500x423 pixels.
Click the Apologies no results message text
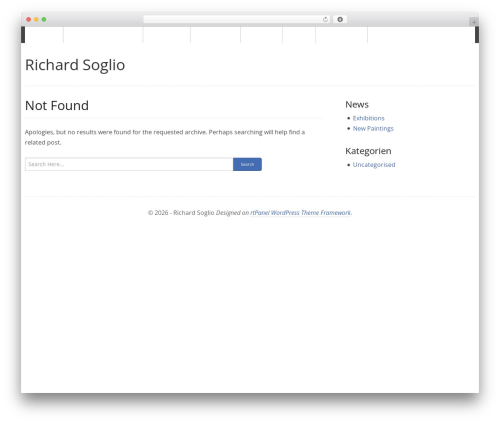165,137
